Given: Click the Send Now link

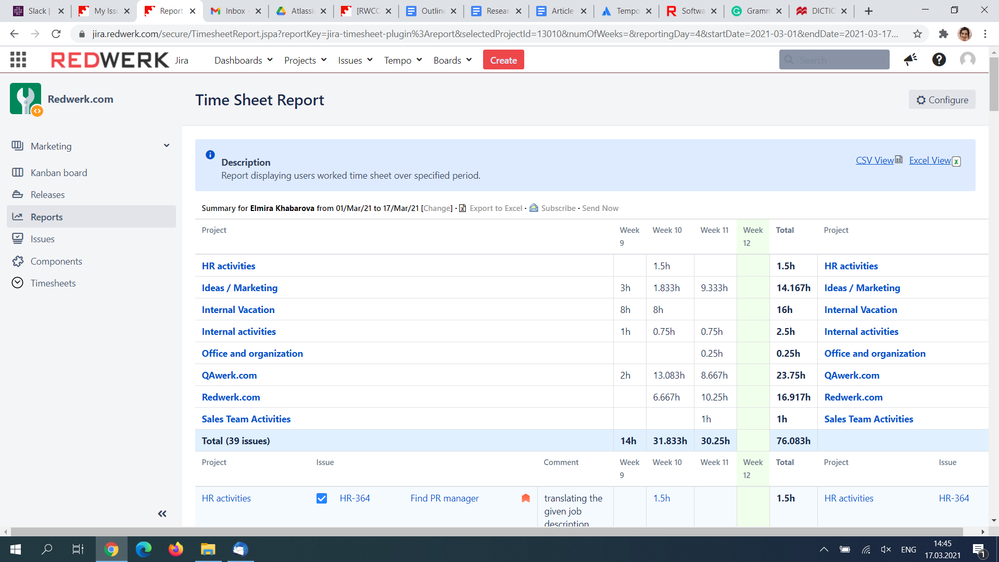Looking at the screenshot, I should coord(600,208).
